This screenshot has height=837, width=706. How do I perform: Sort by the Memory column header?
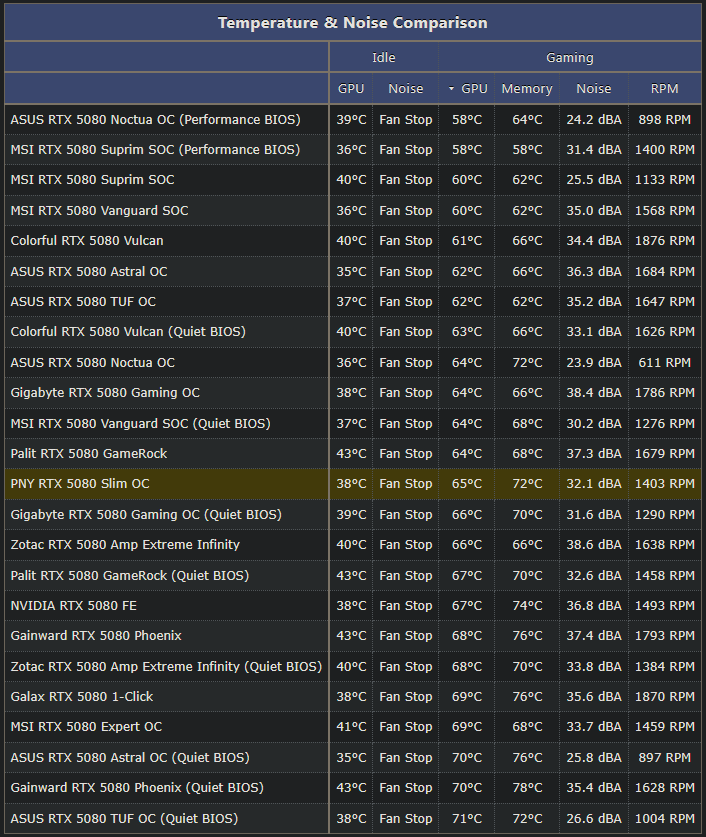click(527, 89)
